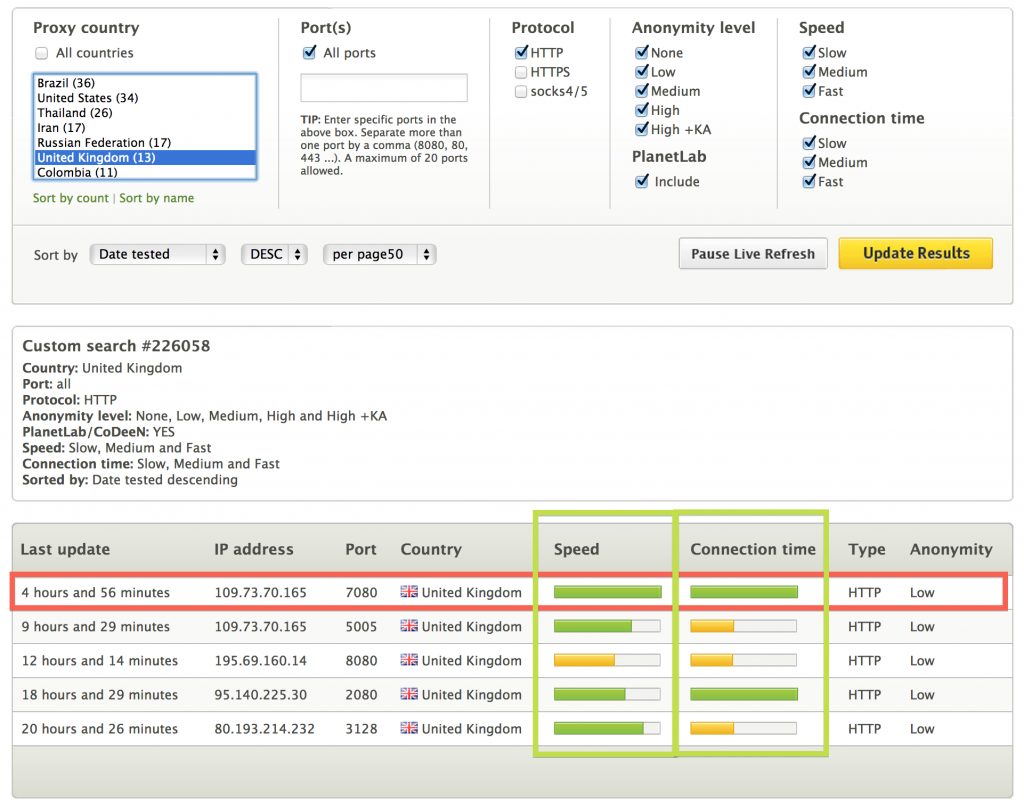Click the UK flag beside port 3128
1024x808 pixels.
pos(409,728)
